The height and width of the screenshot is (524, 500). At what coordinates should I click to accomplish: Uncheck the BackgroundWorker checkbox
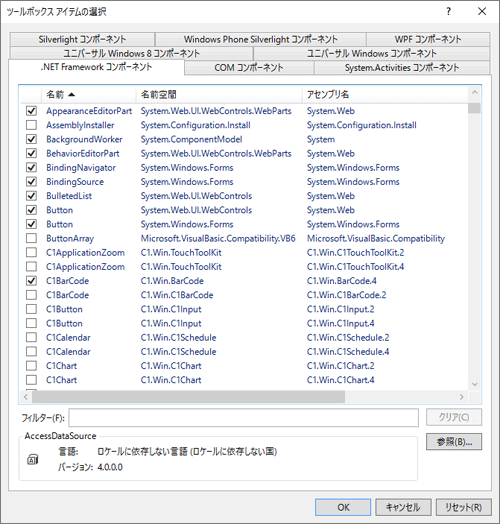(x=31, y=139)
